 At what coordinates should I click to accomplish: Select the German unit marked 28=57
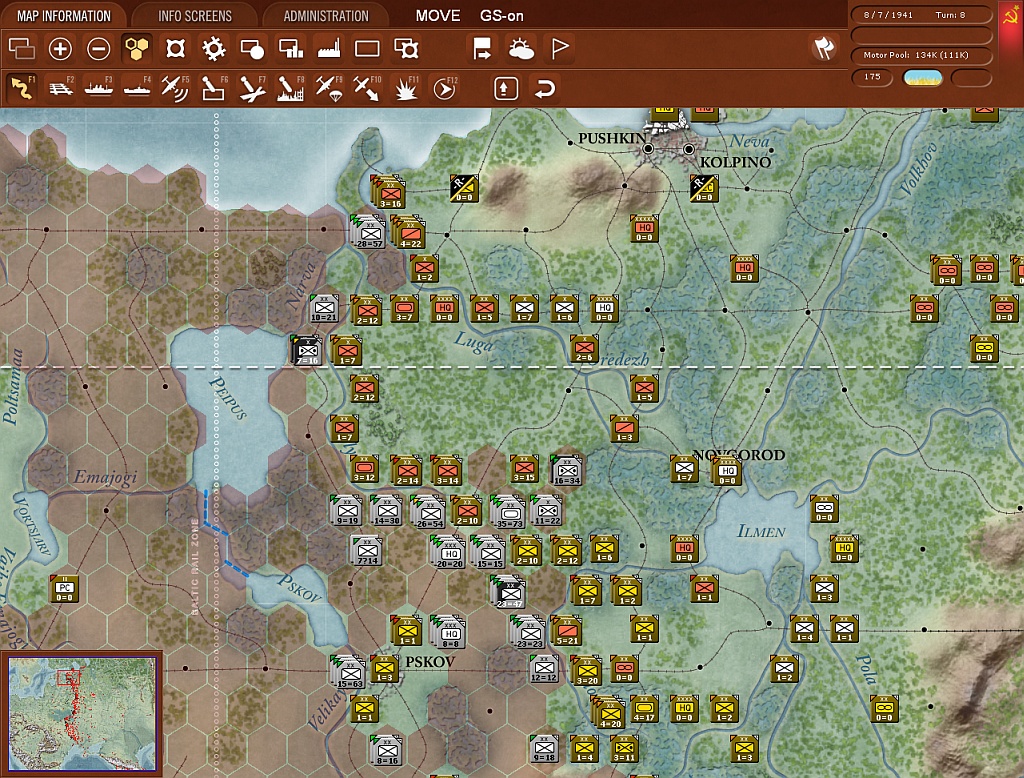[370, 231]
